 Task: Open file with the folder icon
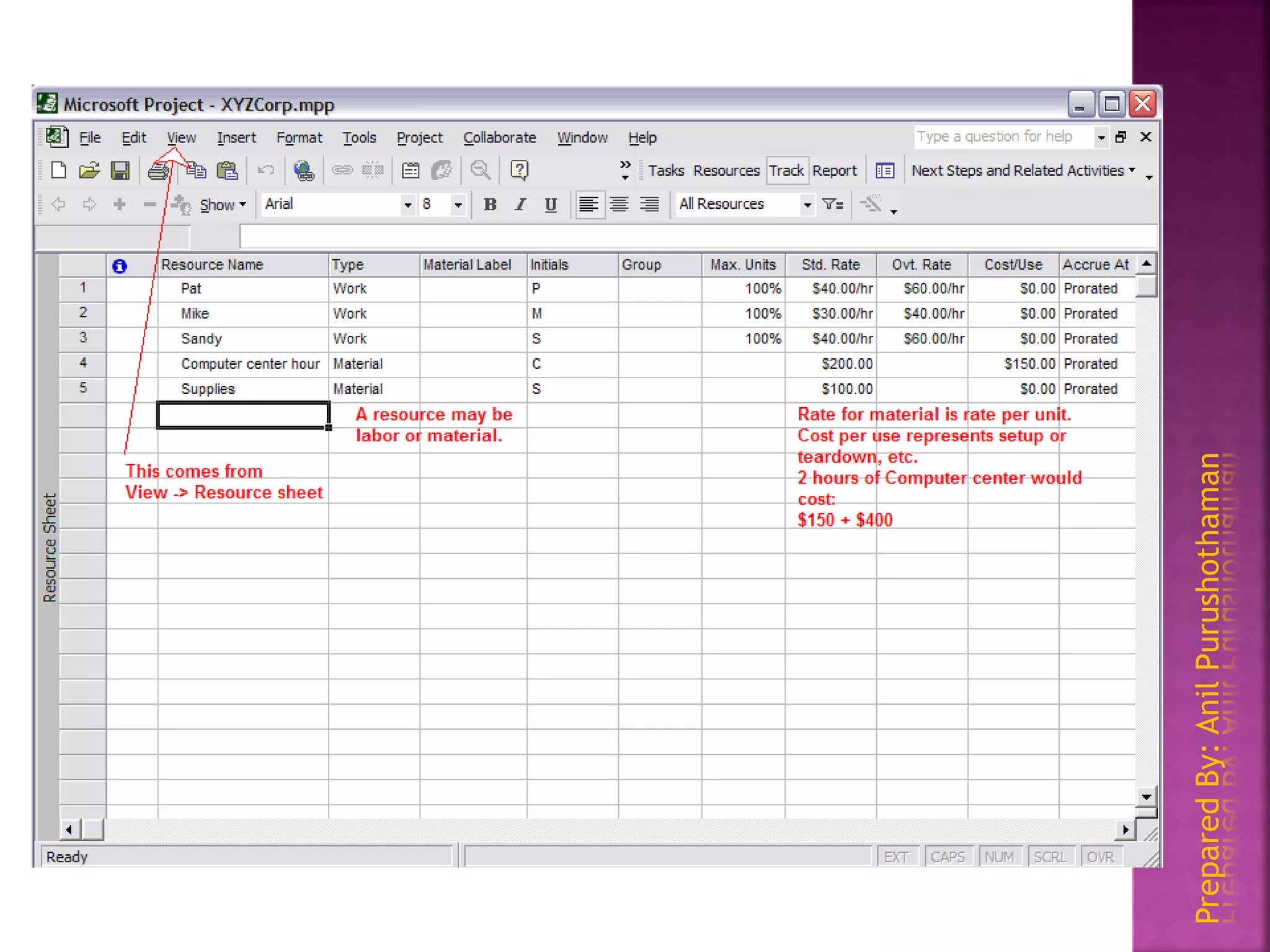(x=89, y=170)
